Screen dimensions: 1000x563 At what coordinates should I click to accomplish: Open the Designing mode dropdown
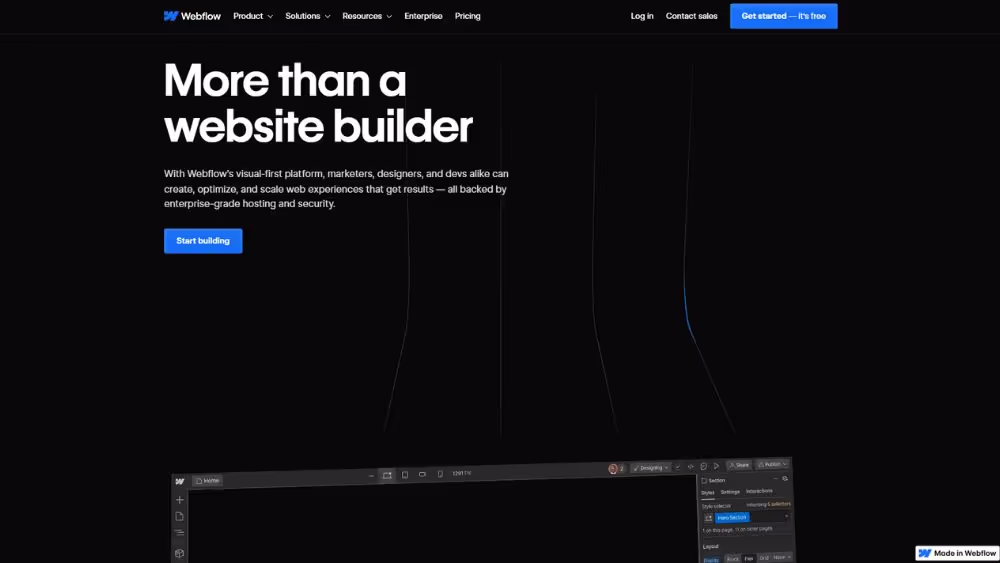(651, 467)
